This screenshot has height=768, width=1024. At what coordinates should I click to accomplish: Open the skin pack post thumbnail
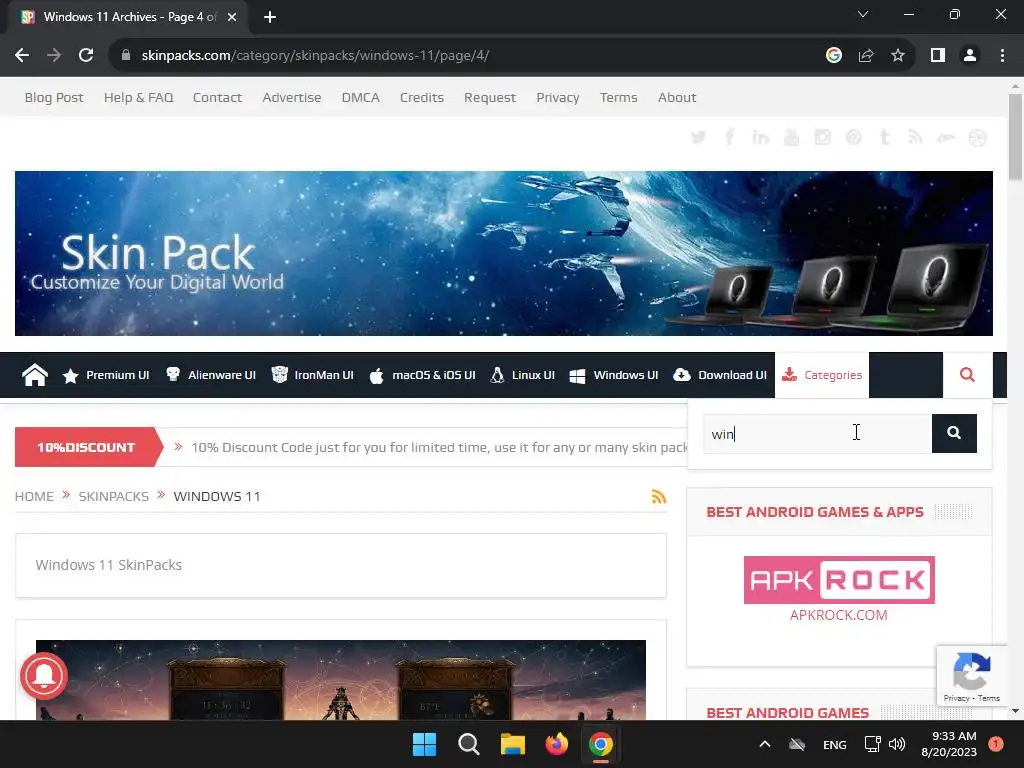click(x=341, y=680)
